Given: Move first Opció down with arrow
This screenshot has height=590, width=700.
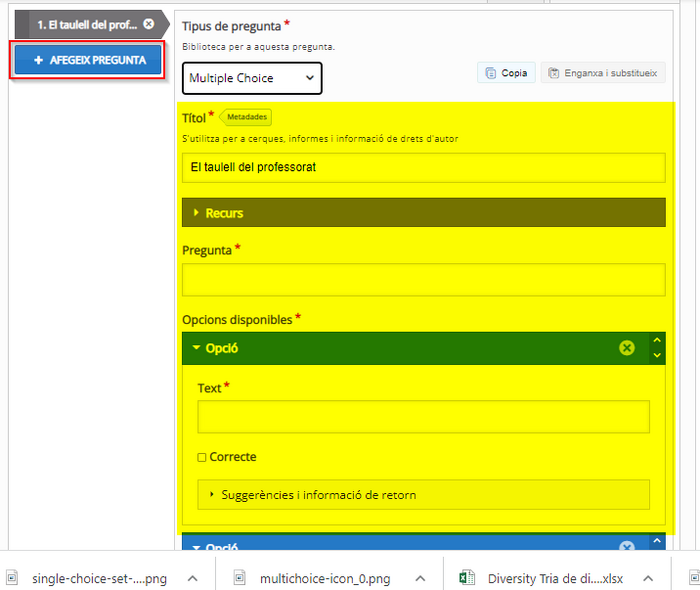Looking at the screenshot, I should (657, 355).
